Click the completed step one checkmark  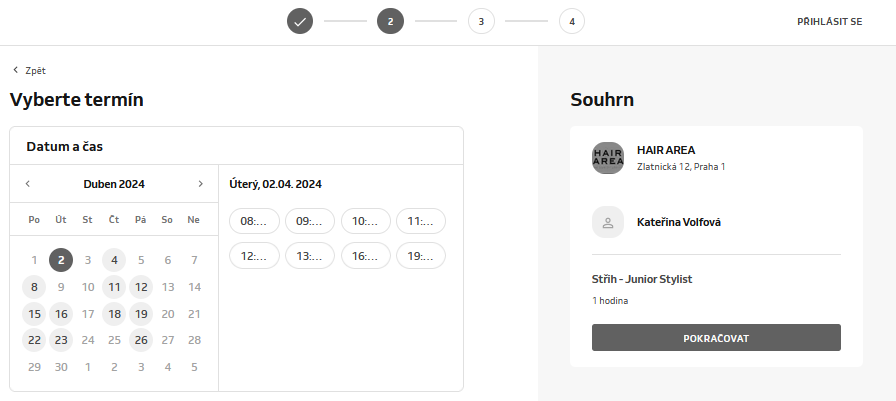(300, 21)
